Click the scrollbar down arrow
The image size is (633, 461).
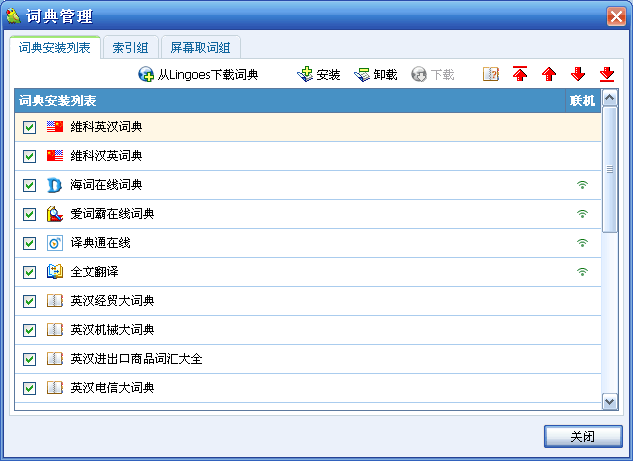point(610,402)
